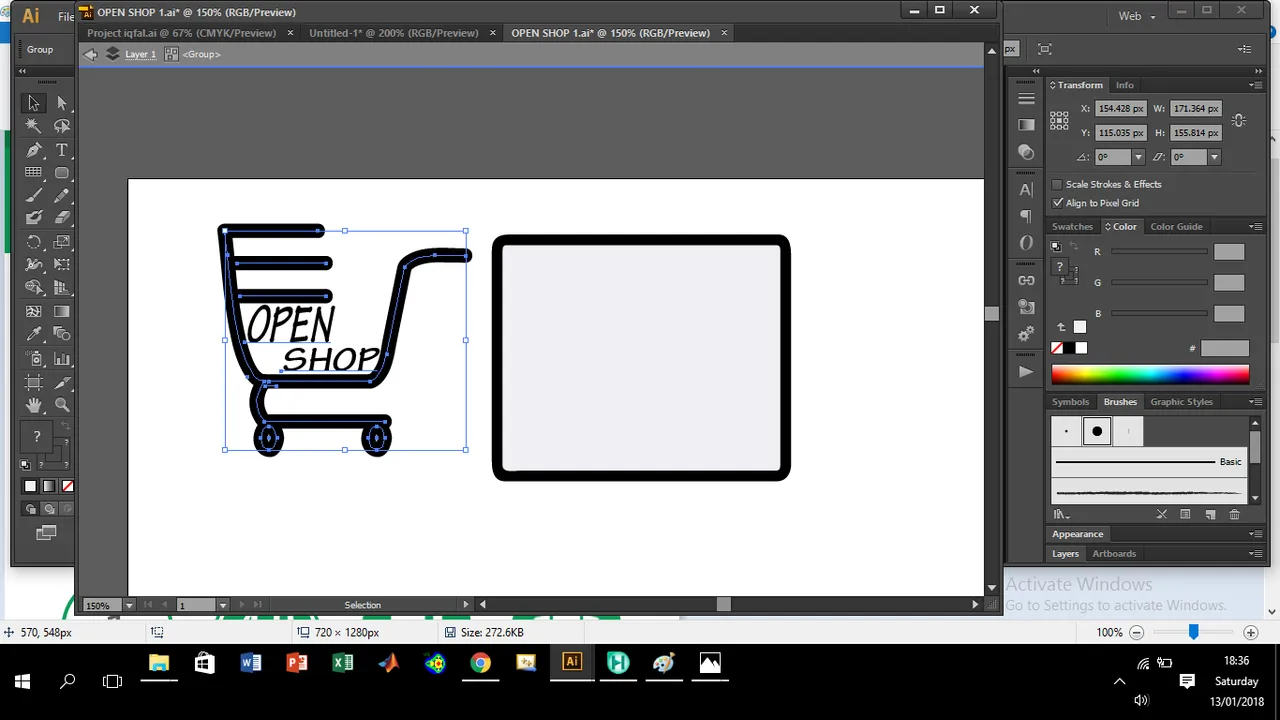Switch to Untitled-1 document tab
The image size is (1280, 720).
click(394, 33)
